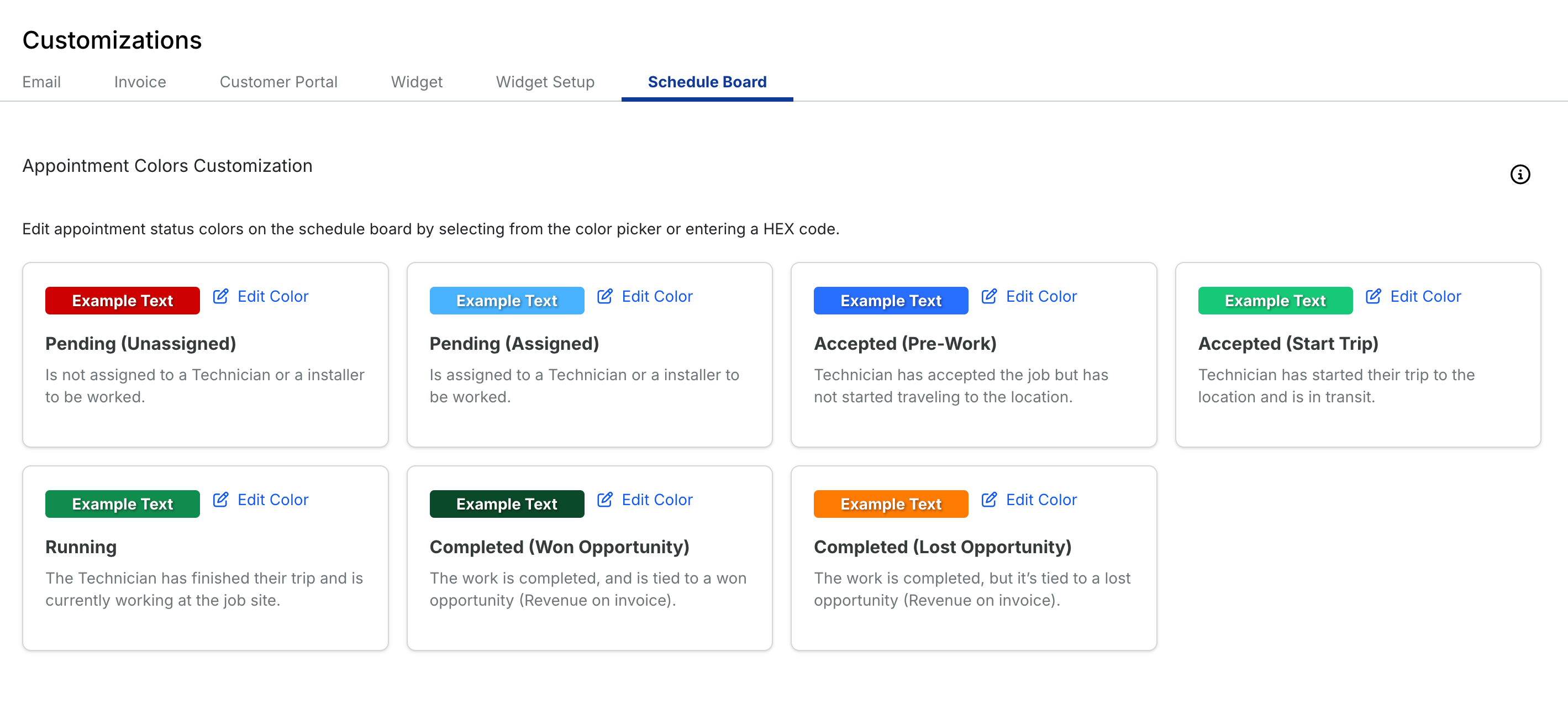Edit Color for Pending (Unassigned)
1568x714 pixels.
pos(273,296)
